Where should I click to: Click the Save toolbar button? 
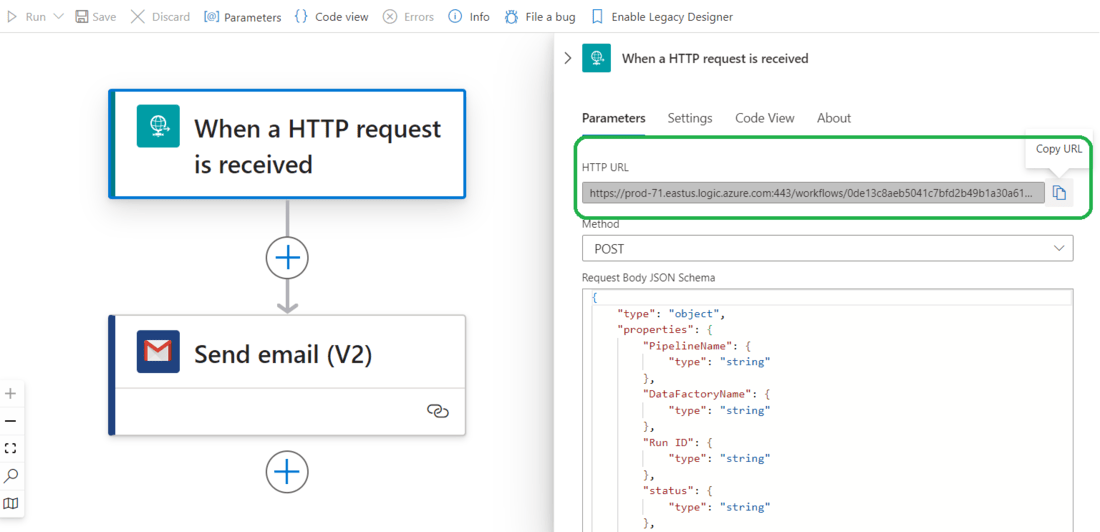[x=95, y=17]
